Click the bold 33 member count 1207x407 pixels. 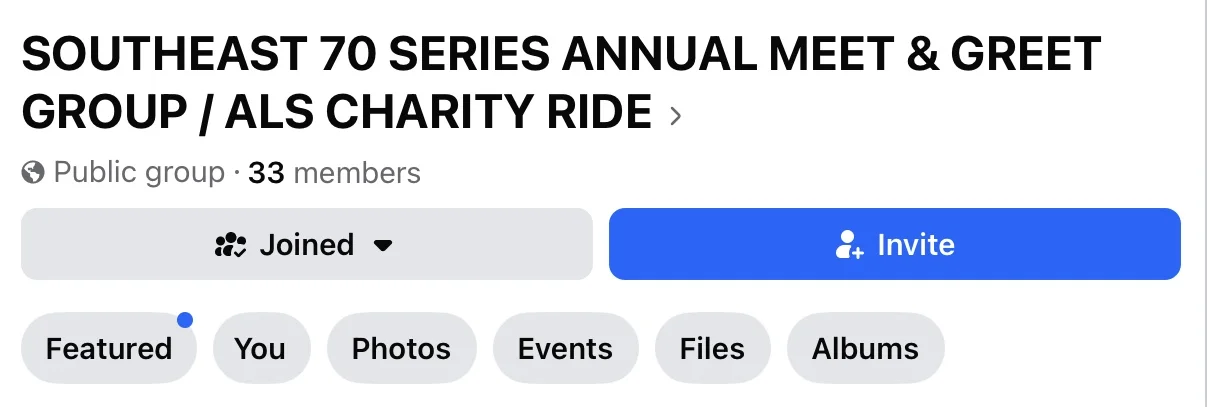[x=267, y=173]
